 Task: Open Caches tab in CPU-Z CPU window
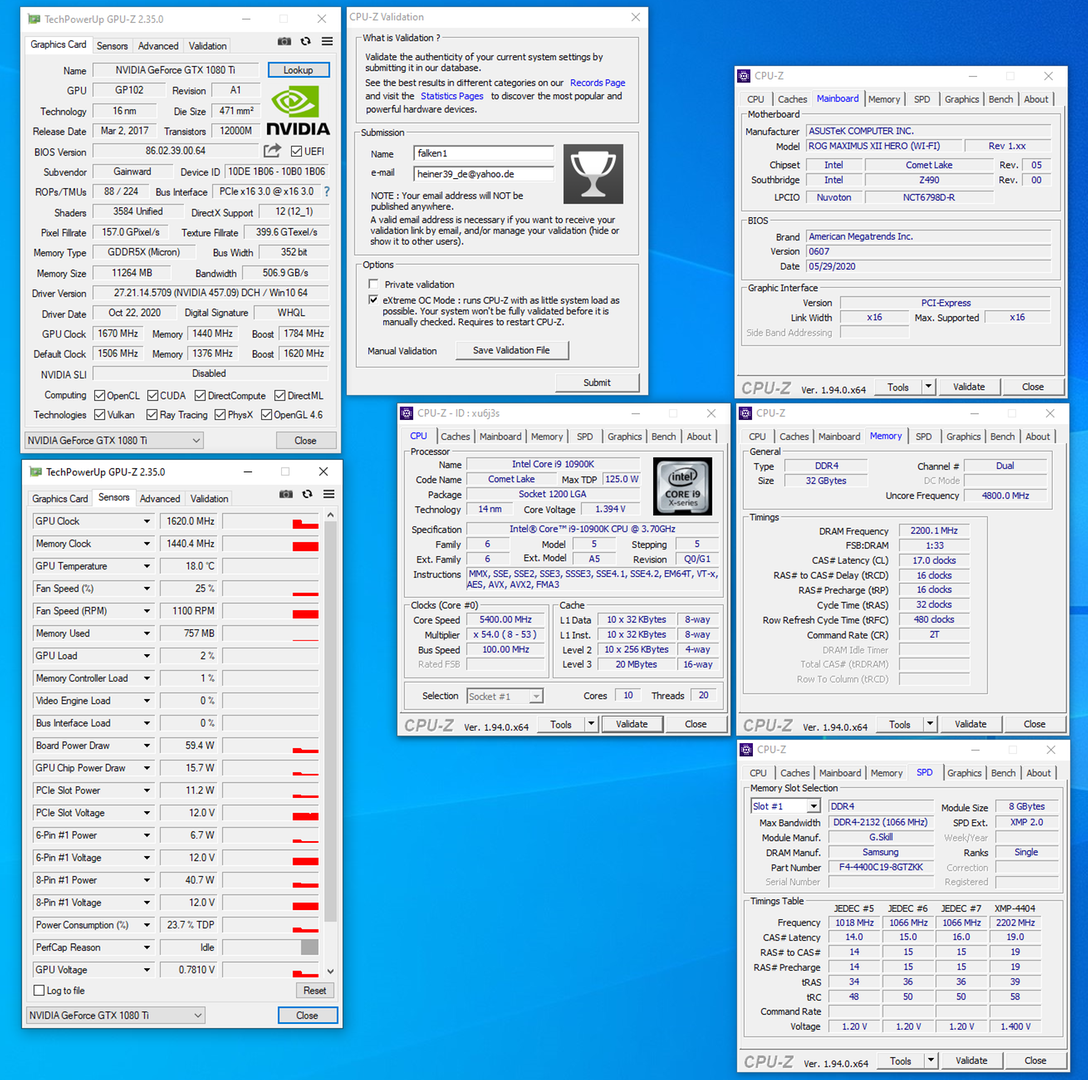click(455, 437)
